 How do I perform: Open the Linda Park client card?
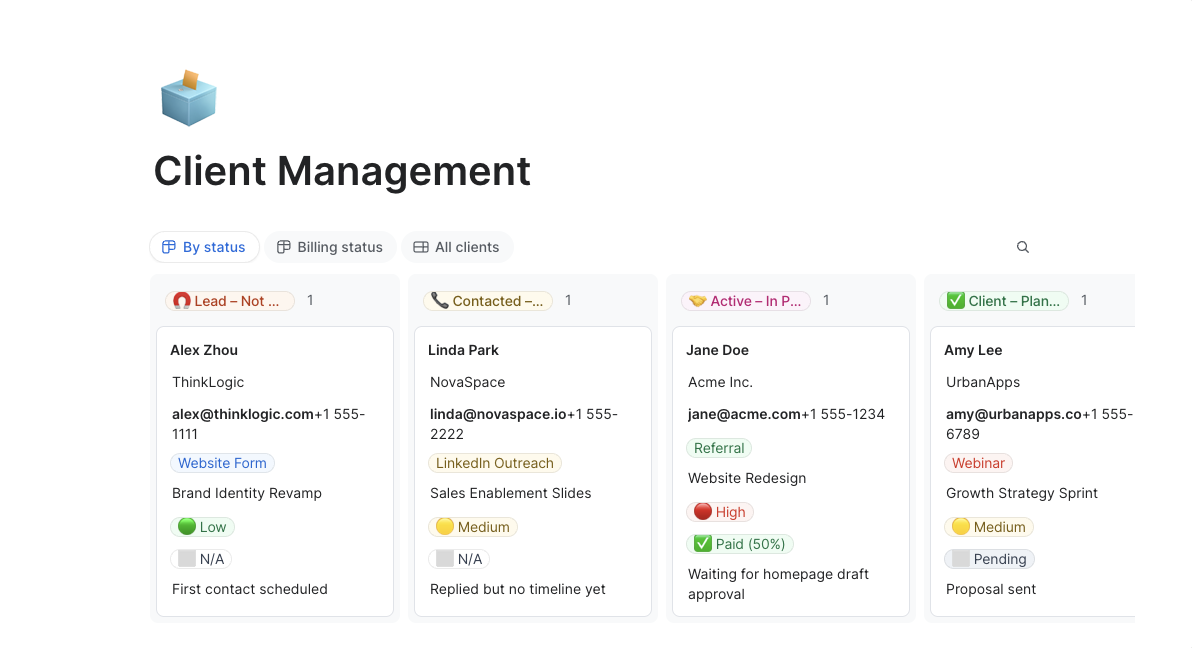pyautogui.click(x=463, y=350)
